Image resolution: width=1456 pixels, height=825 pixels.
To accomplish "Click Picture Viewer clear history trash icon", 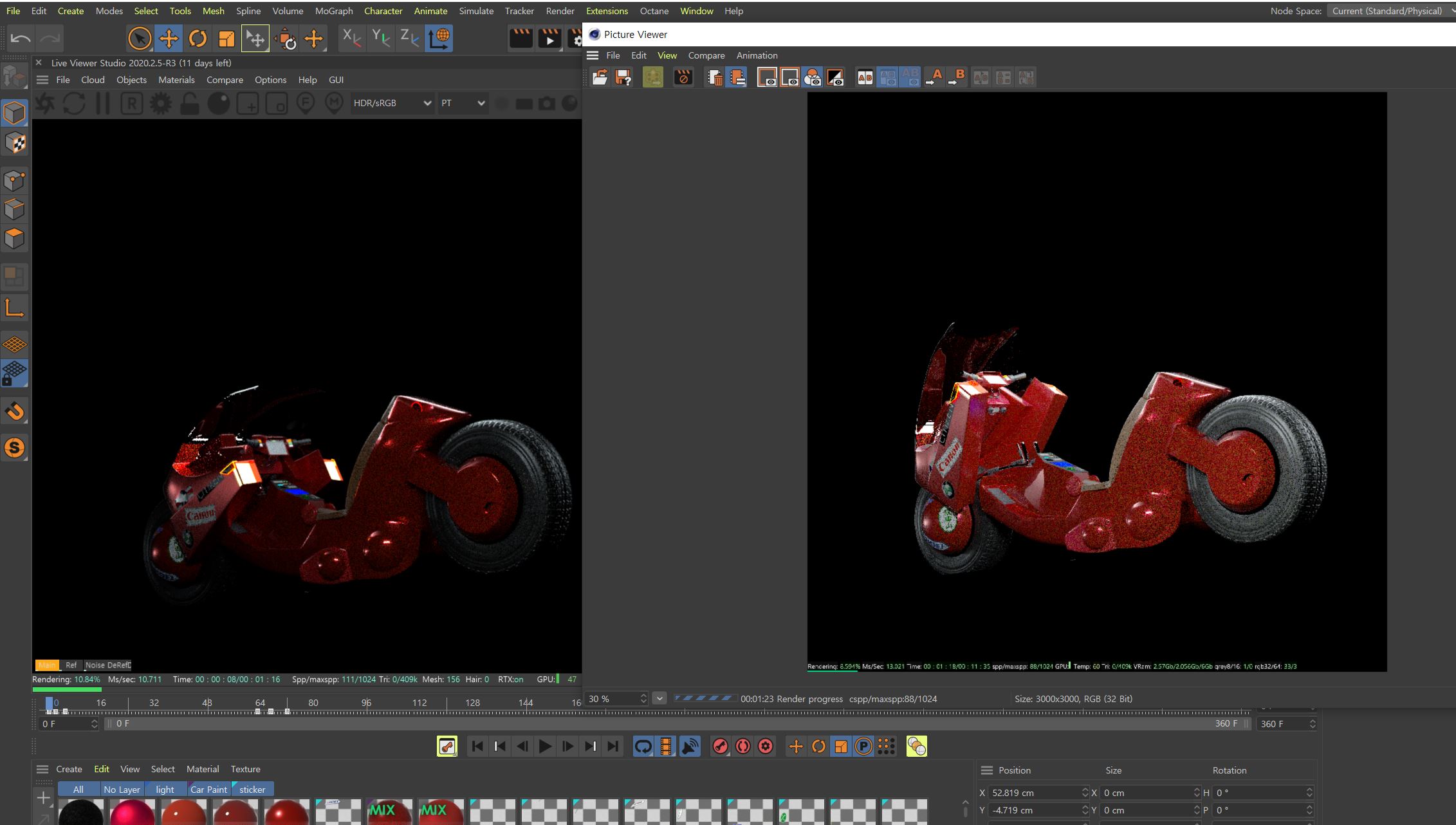I will click(715, 77).
